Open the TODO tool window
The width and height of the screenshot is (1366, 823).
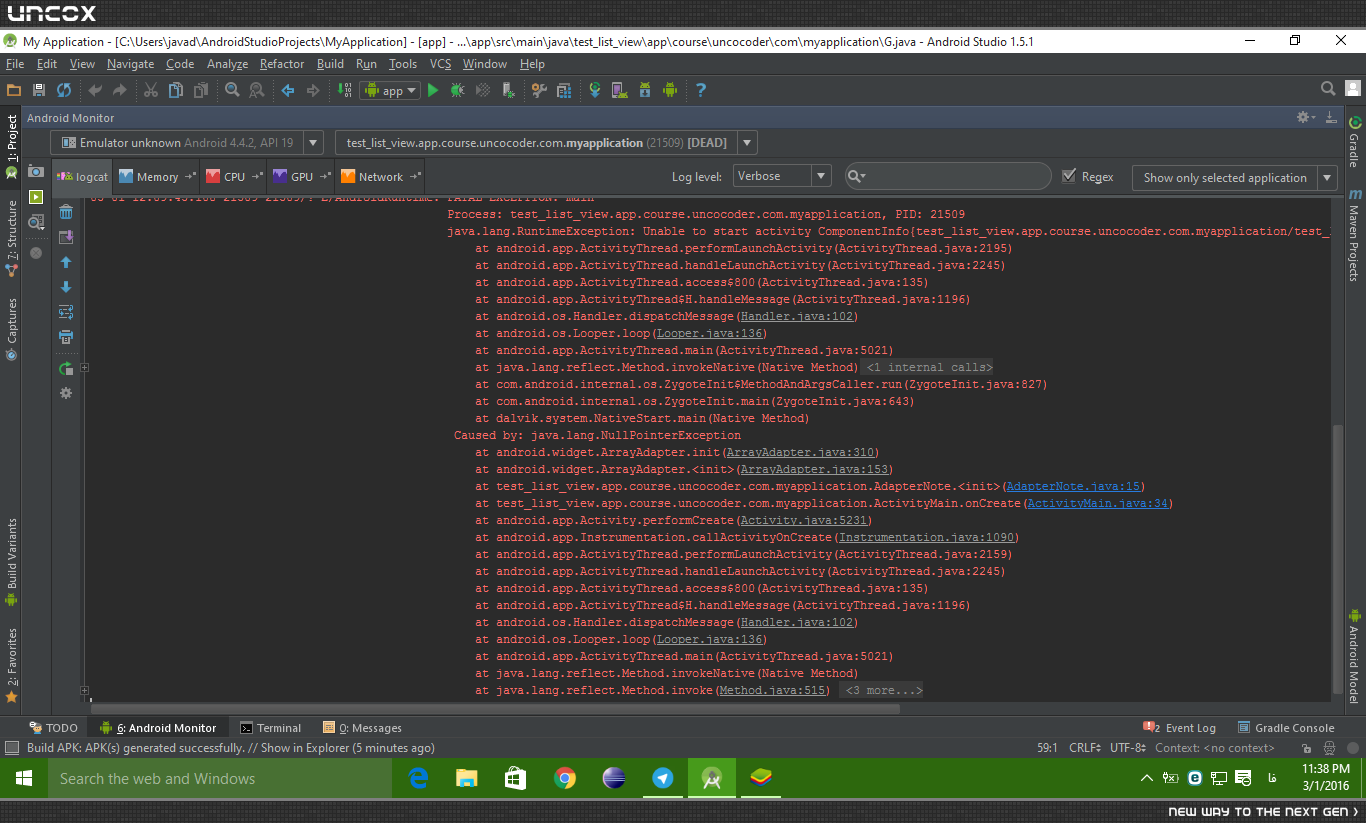pos(53,728)
